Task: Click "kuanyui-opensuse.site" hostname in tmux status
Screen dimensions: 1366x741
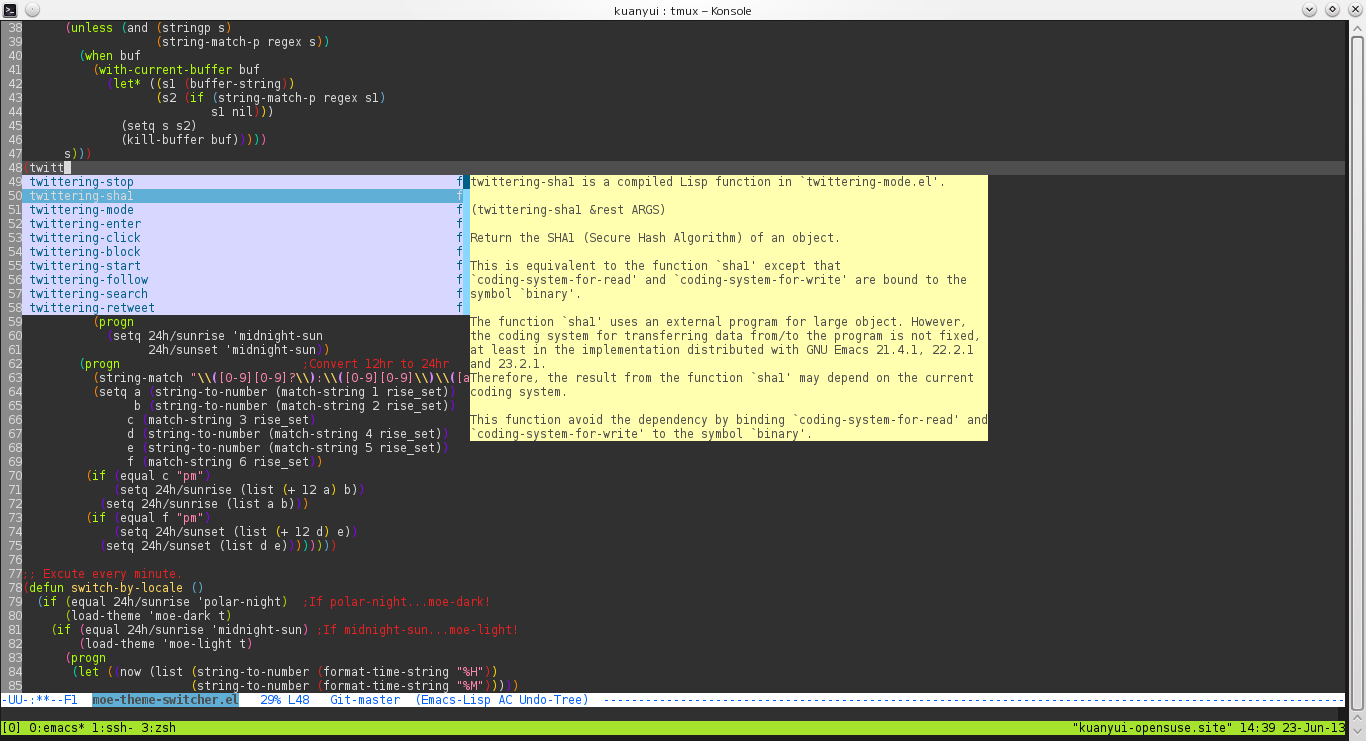Action: click(1151, 729)
